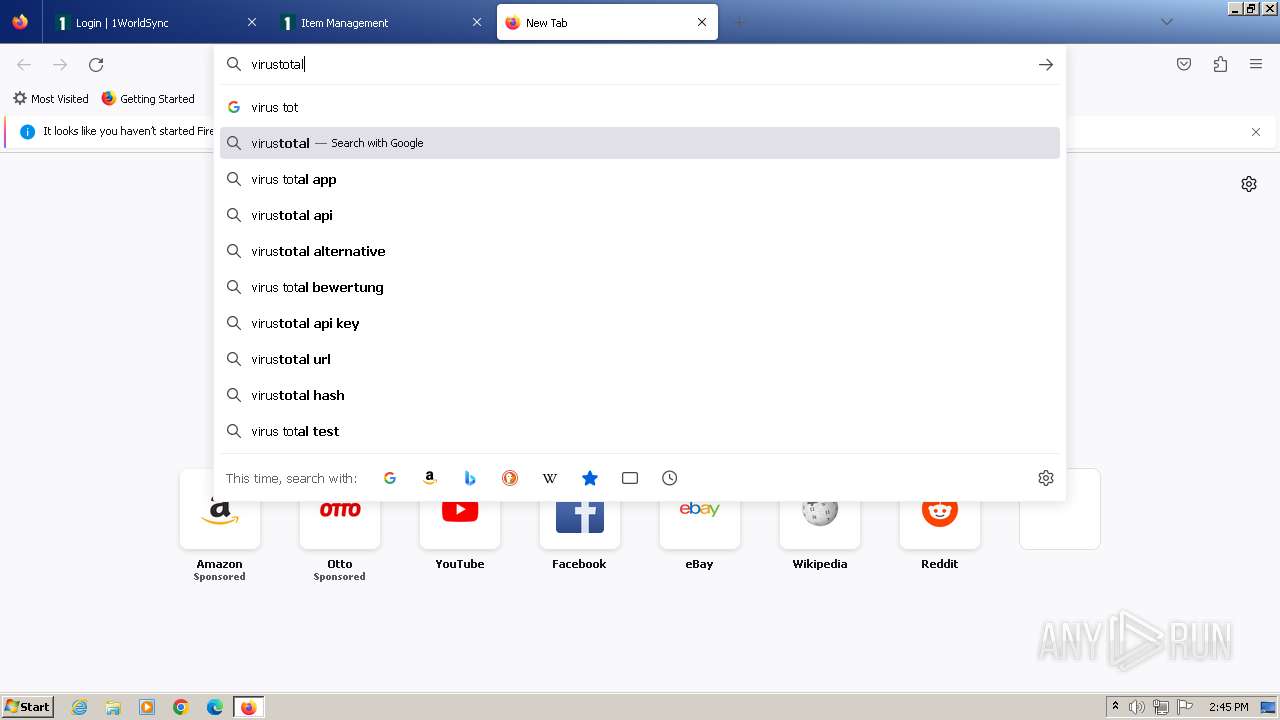Choose suggestion 'virustotal hash'
The height and width of the screenshot is (720, 1280).
pyautogui.click(x=640, y=395)
